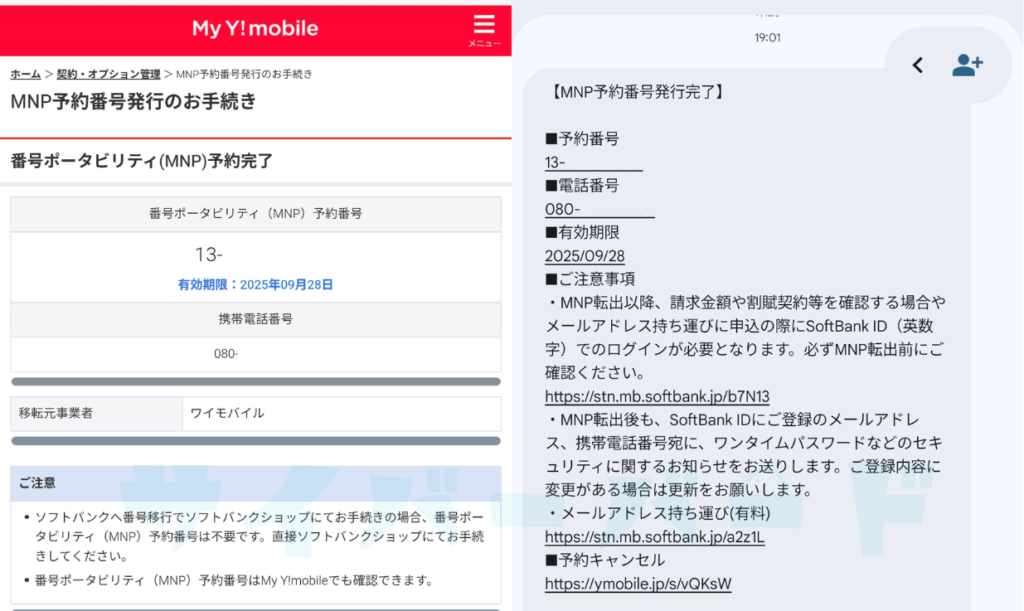Click the 移転元事業者 label cell

[97, 413]
